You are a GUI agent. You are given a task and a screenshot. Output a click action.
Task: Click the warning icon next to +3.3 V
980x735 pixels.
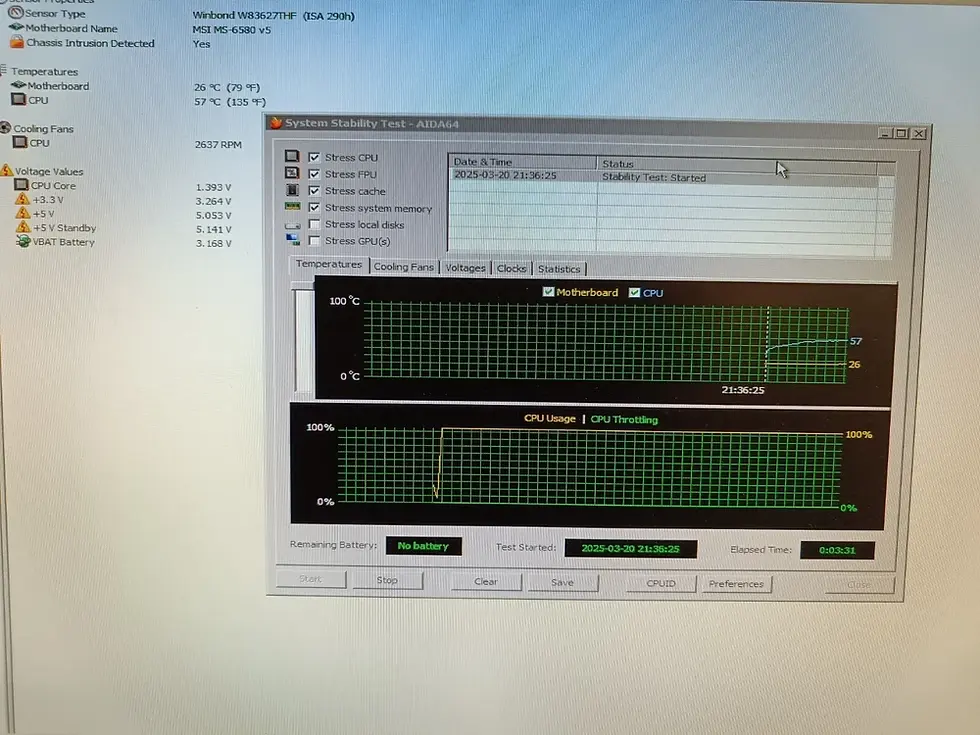coord(22,199)
